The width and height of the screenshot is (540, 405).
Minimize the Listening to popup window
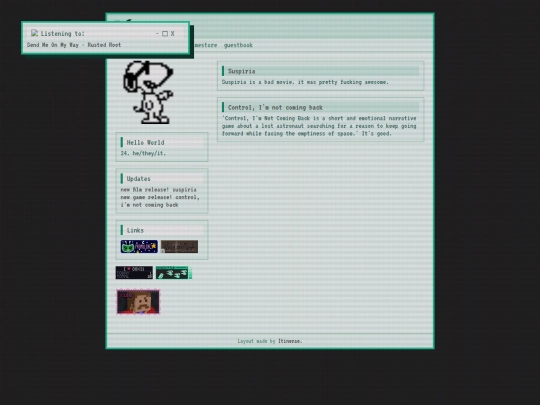157,33
